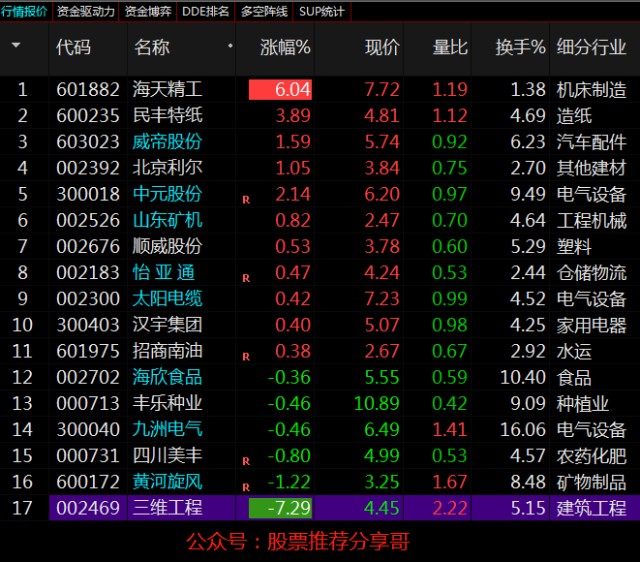Open the 资金博弈 tab
The height and width of the screenshot is (562, 640).
pyautogui.click(x=148, y=12)
